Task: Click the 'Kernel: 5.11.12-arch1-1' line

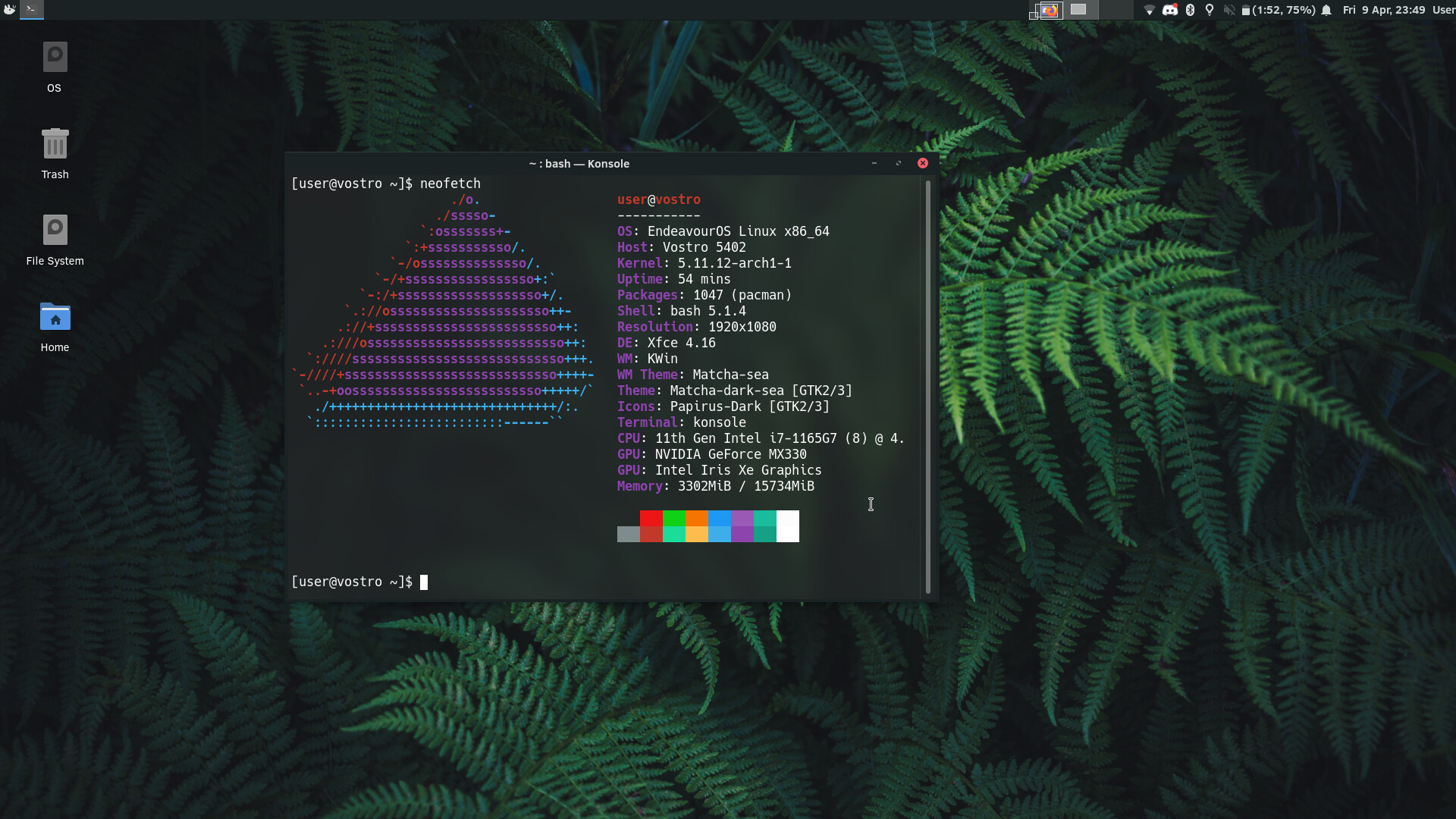Action: tap(704, 263)
